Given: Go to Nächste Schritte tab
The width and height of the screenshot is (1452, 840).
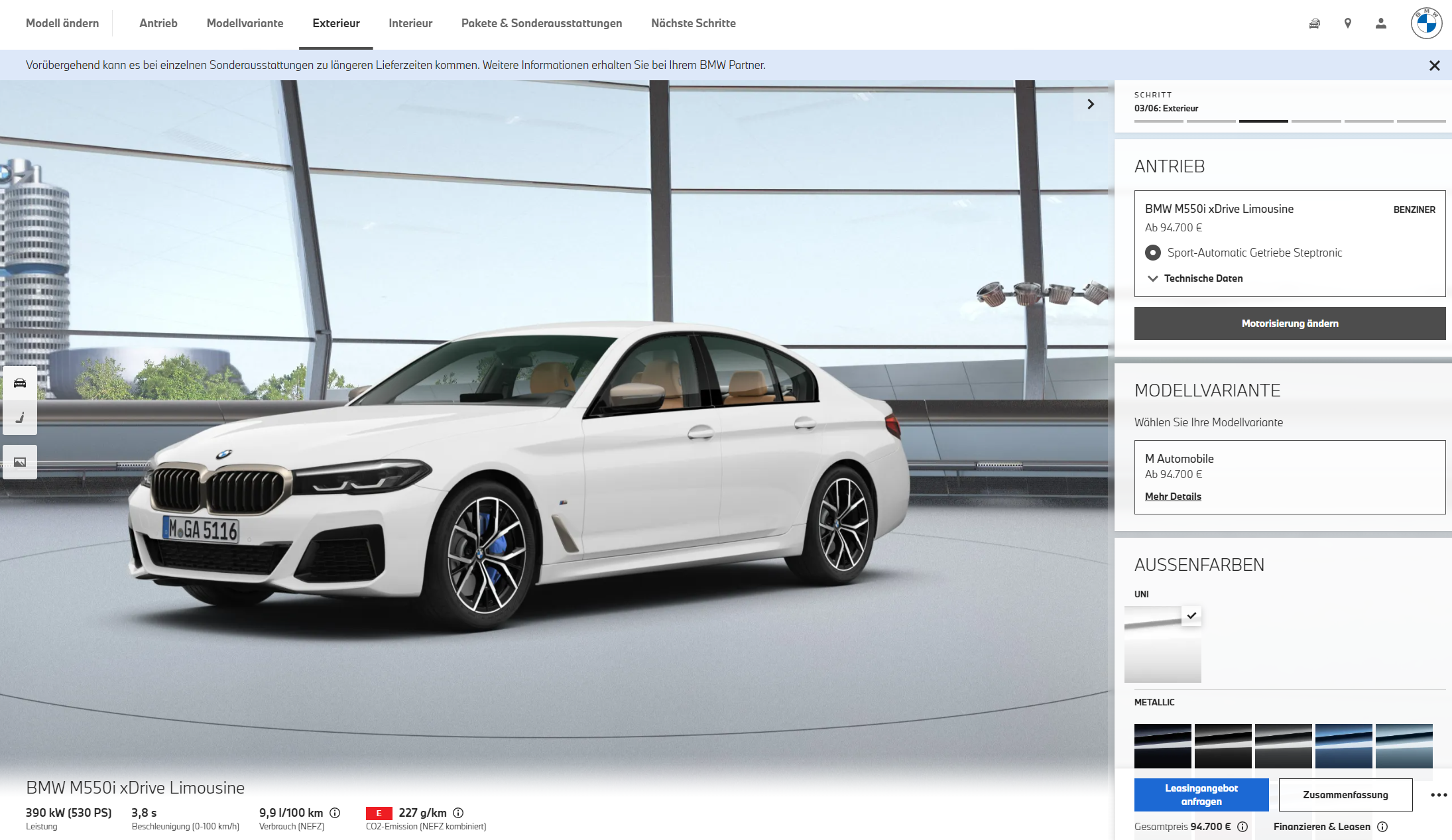Looking at the screenshot, I should [694, 23].
